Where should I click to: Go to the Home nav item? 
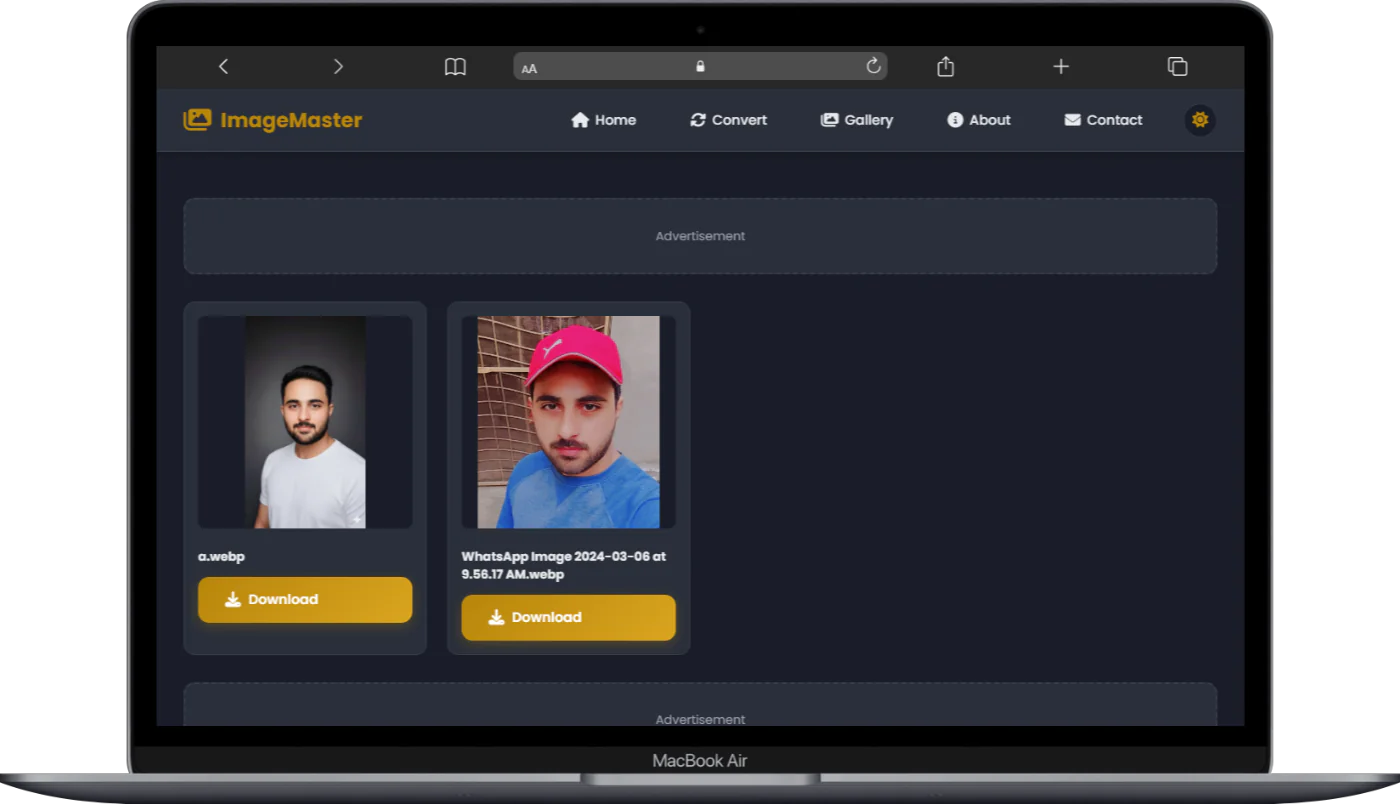pos(603,120)
